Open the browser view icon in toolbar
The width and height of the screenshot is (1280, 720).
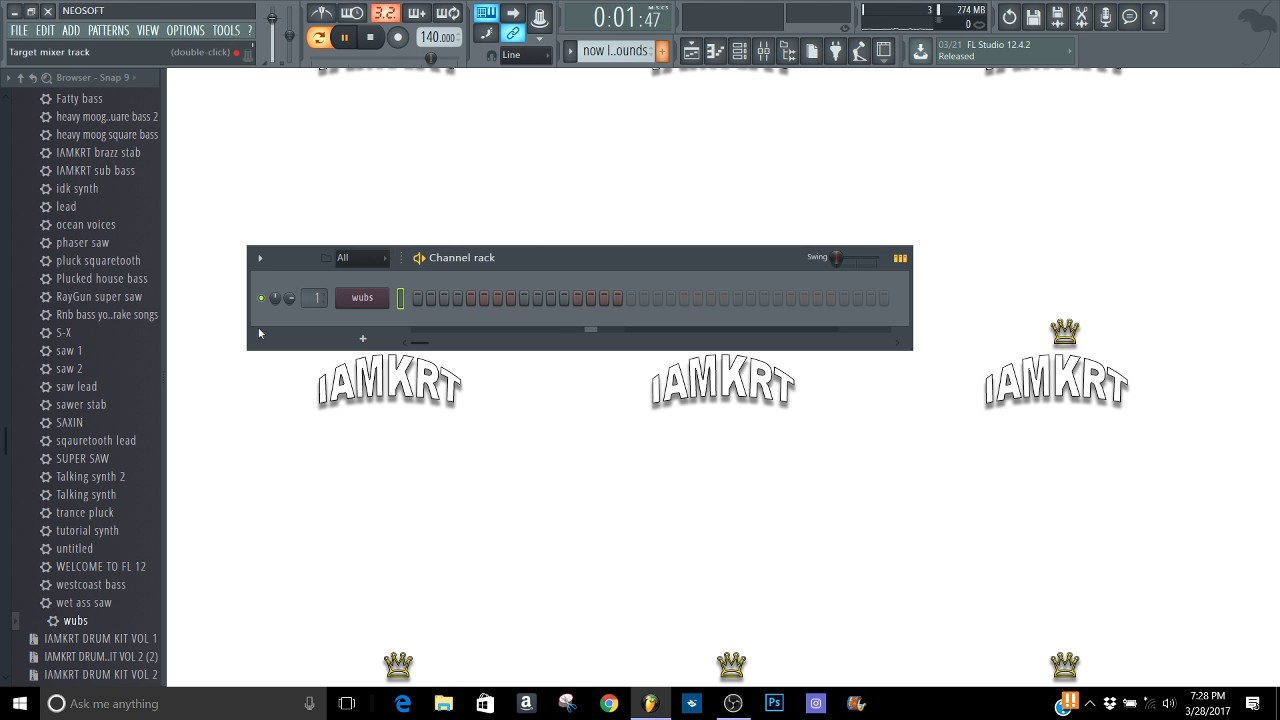(x=787, y=51)
